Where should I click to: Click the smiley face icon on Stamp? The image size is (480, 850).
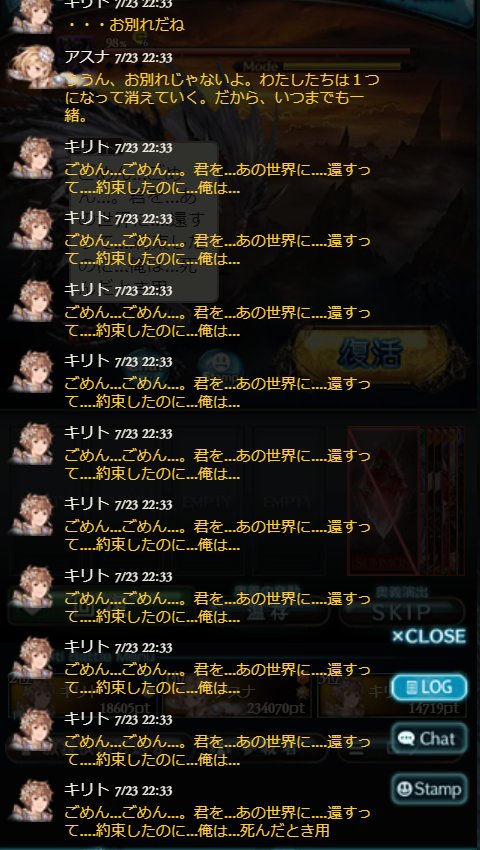pos(405,789)
